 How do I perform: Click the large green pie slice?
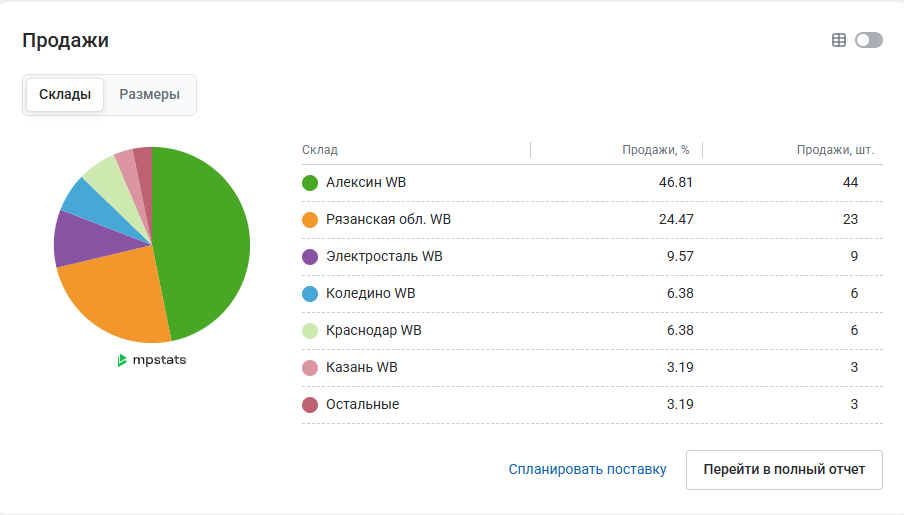coord(205,240)
